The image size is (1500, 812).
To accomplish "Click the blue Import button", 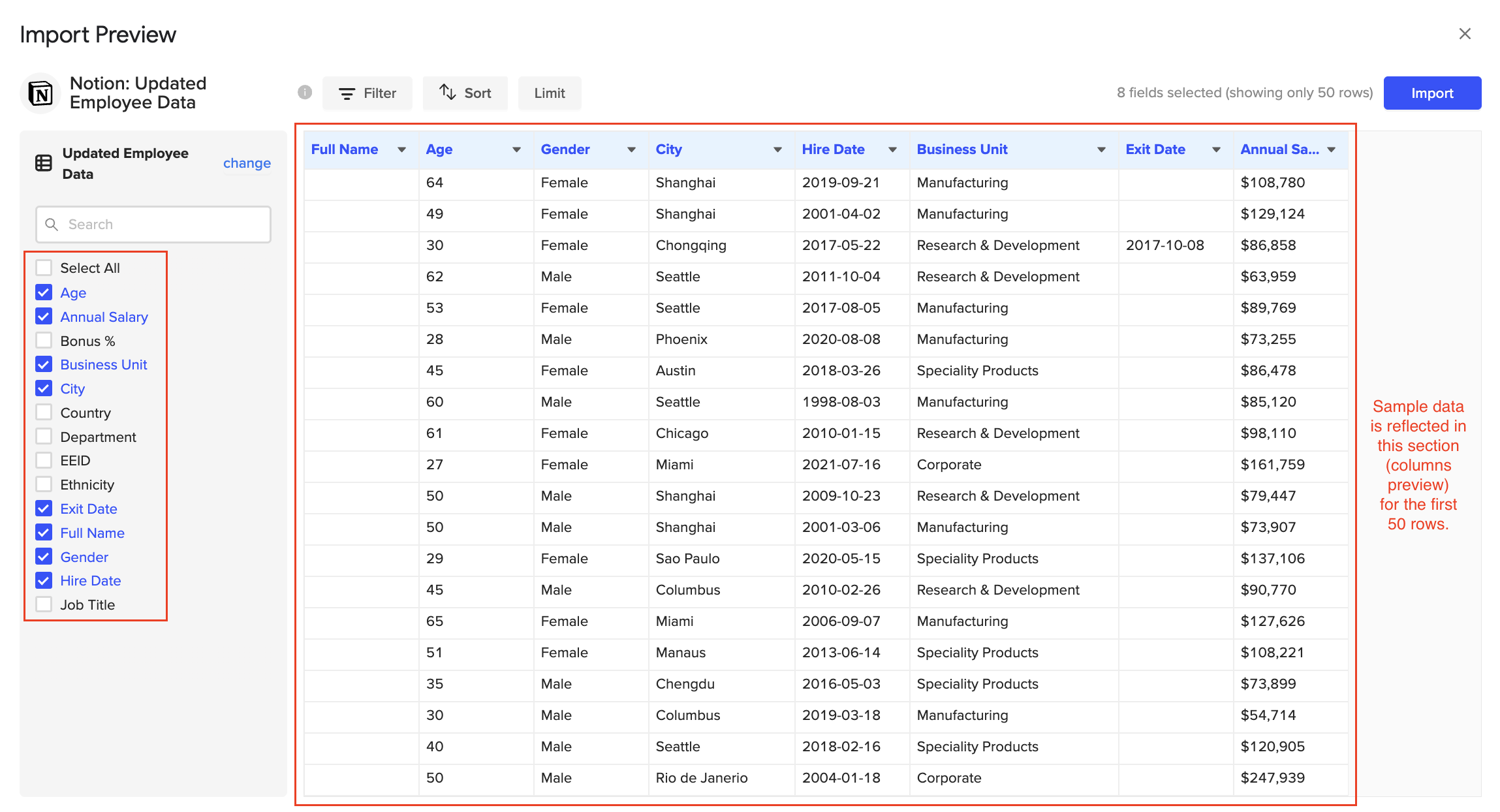I will pos(1431,93).
